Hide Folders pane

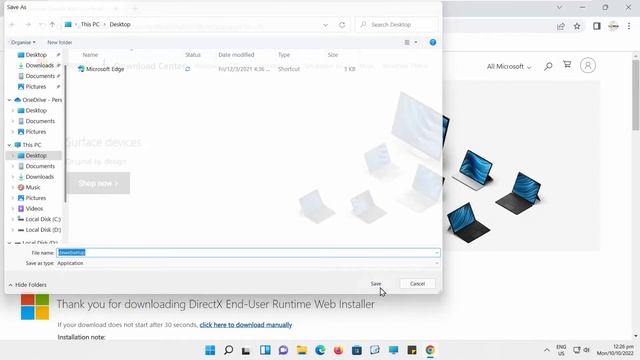click(x=27, y=285)
